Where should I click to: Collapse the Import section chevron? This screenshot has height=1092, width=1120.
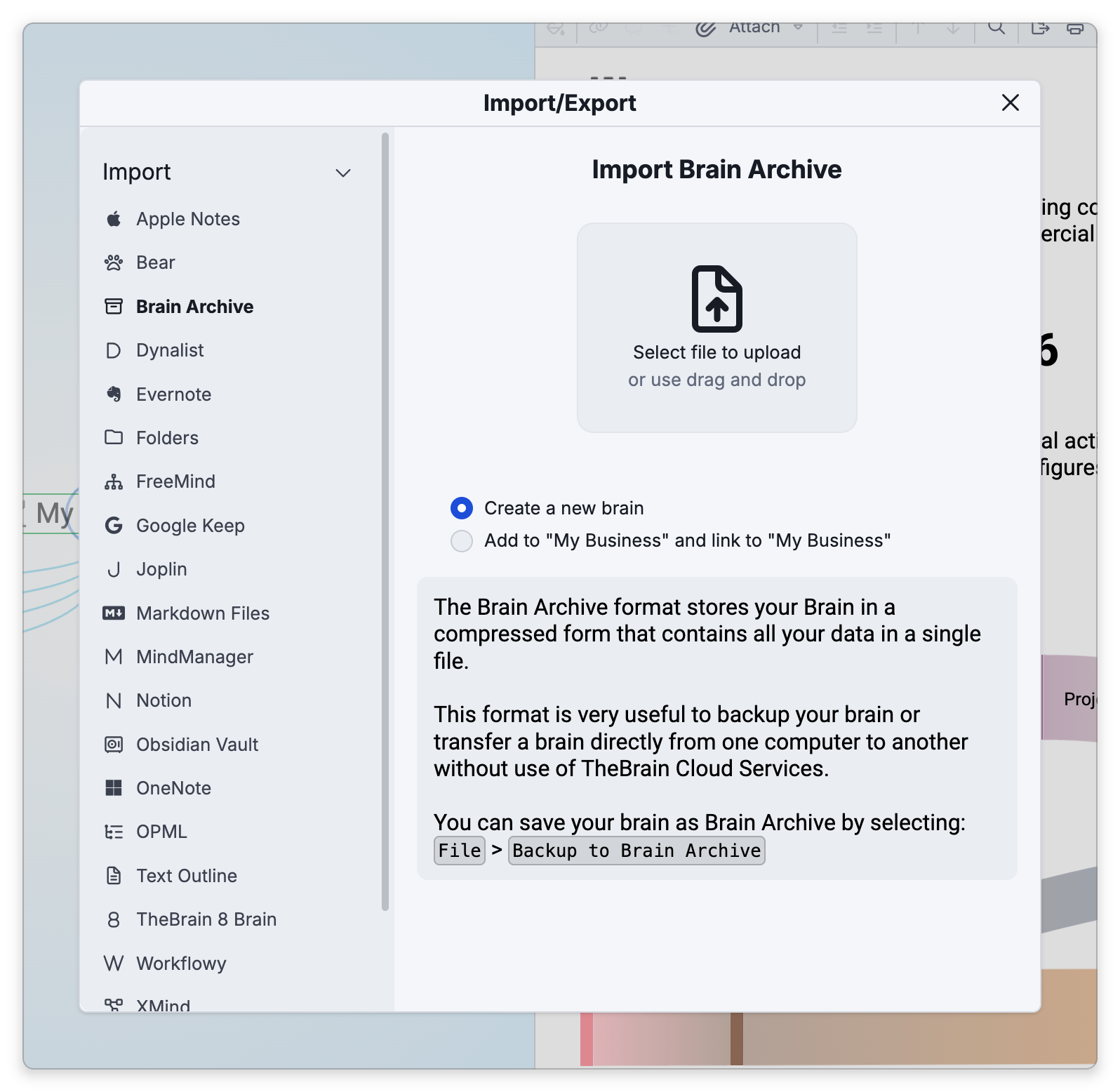tap(343, 173)
